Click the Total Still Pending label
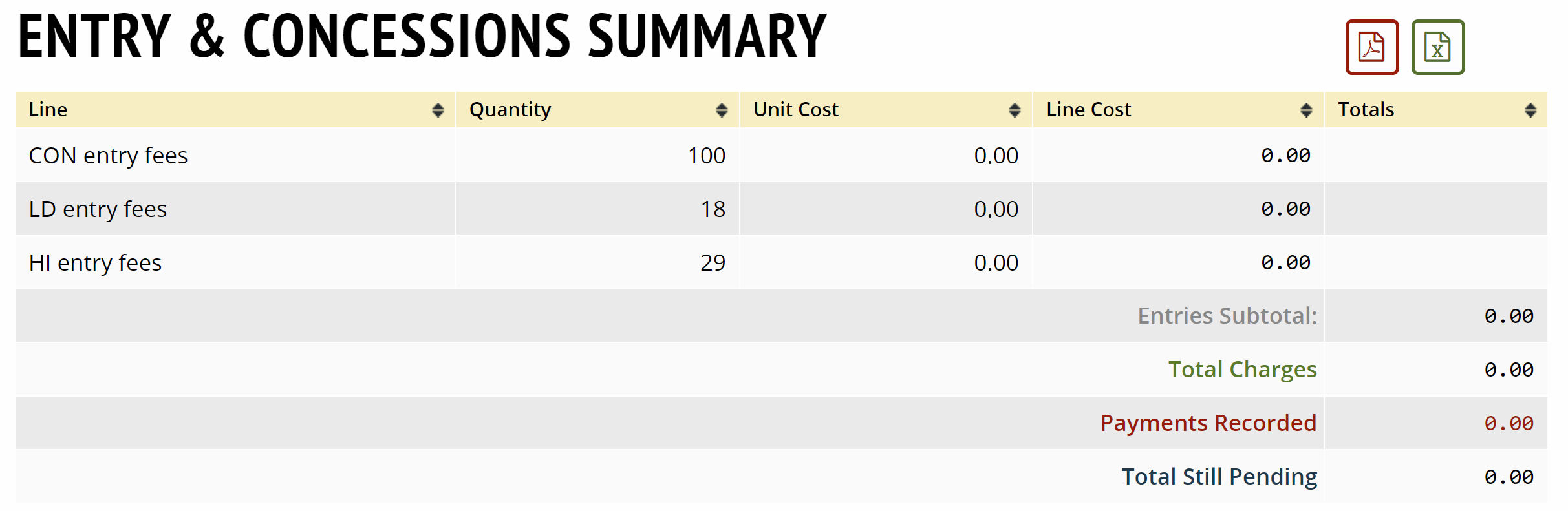Image resolution: width=1568 pixels, height=511 pixels. click(1219, 477)
